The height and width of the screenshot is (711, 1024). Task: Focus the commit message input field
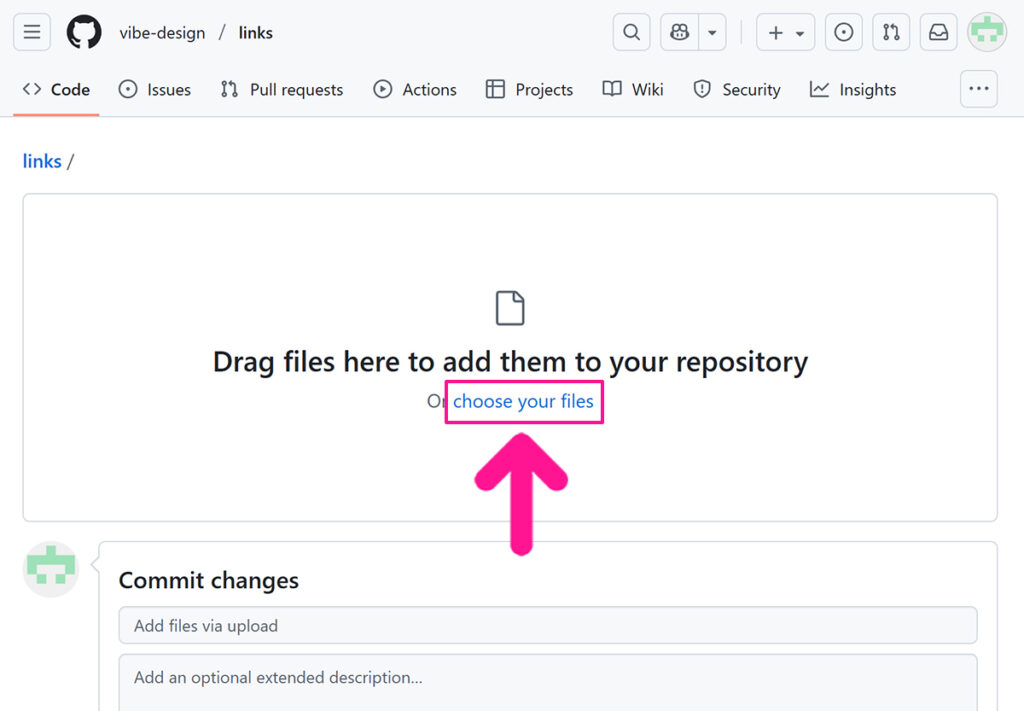pyautogui.click(x=547, y=626)
